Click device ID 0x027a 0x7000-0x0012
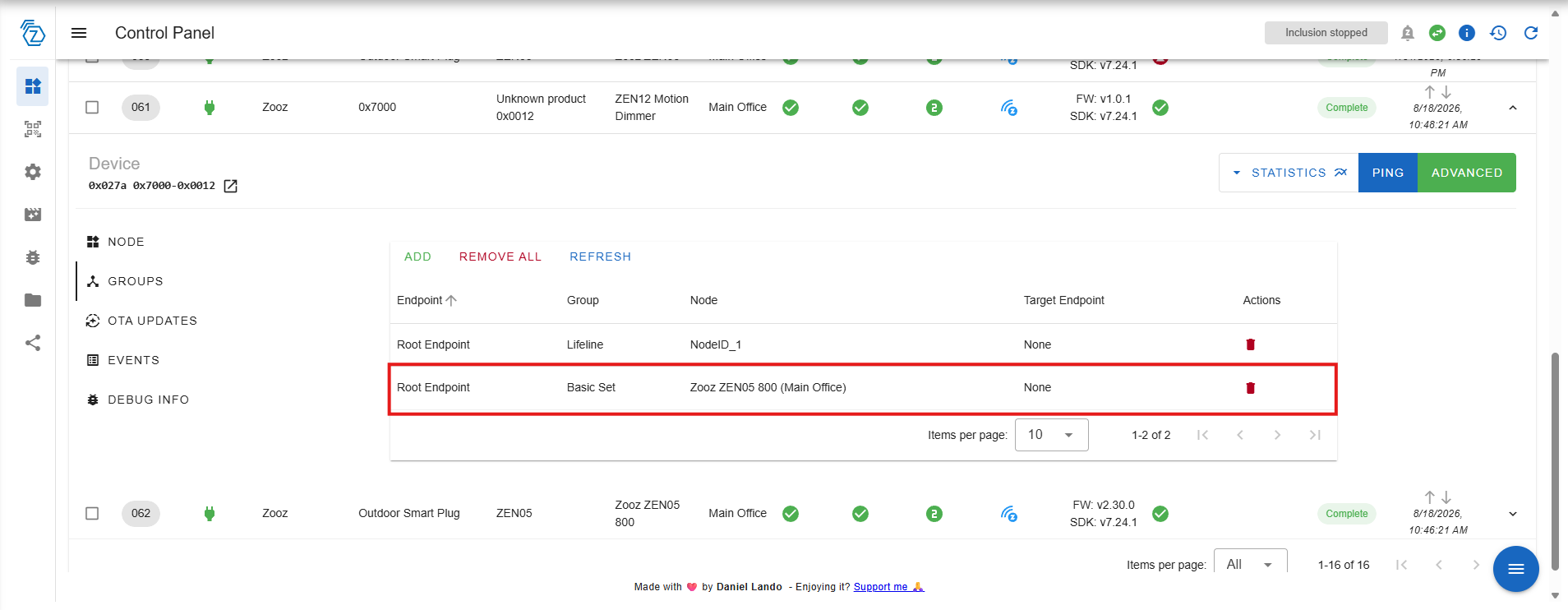The width and height of the screenshot is (1568, 610). click(x=152, y=186)
